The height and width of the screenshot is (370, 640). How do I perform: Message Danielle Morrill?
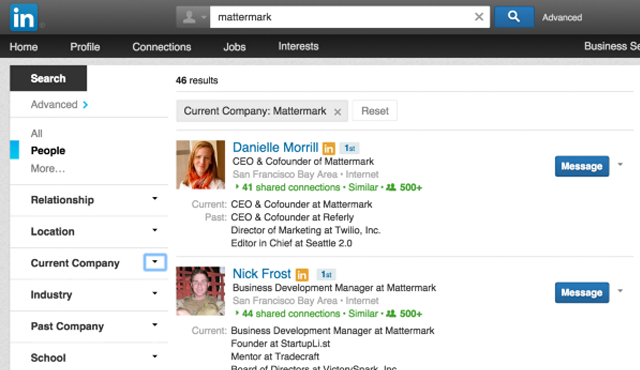(582, 166)
